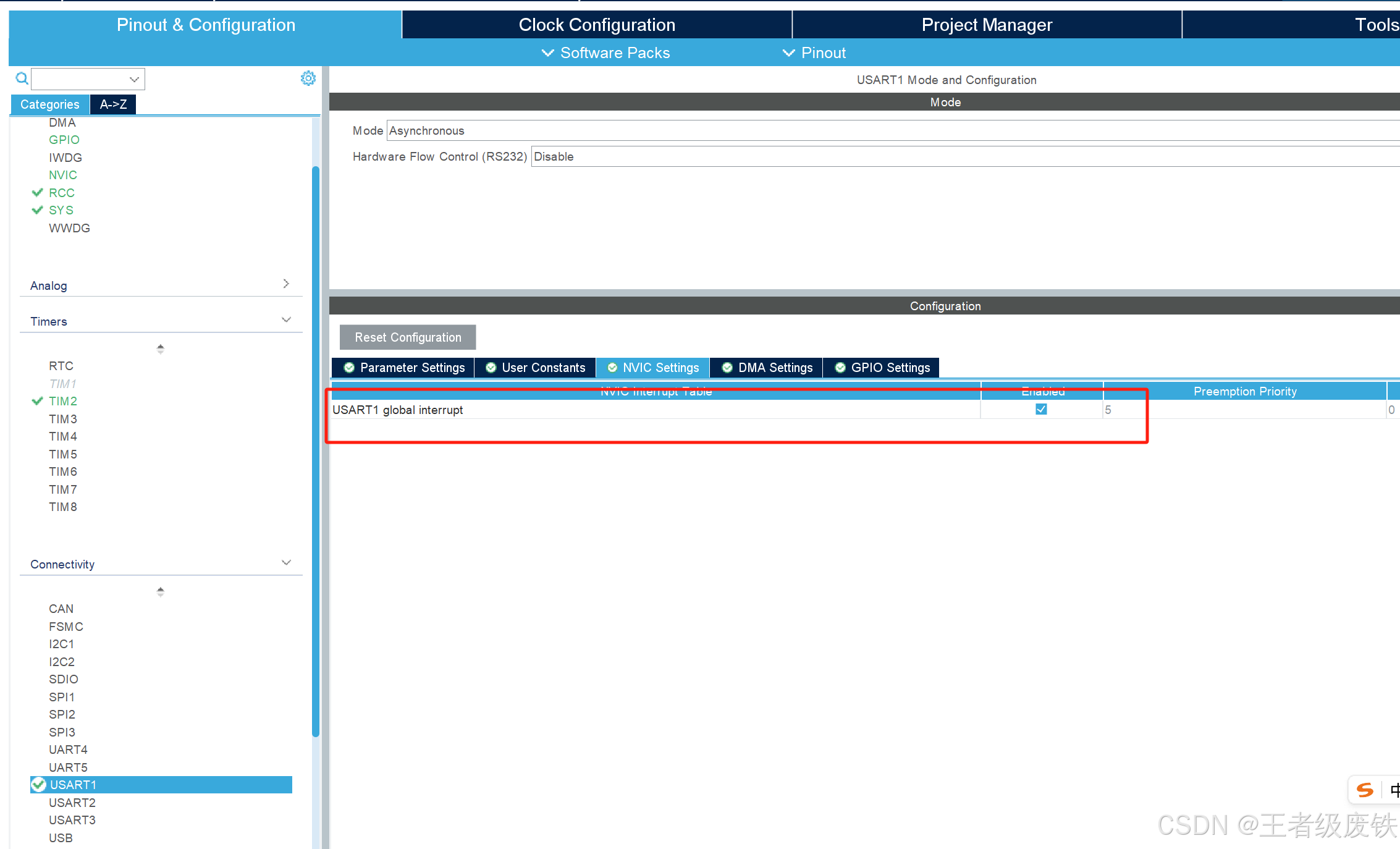Screen dimensions: 1400x849
Task: Click the sort arrows icon under Timers
Action: point(161,348)
